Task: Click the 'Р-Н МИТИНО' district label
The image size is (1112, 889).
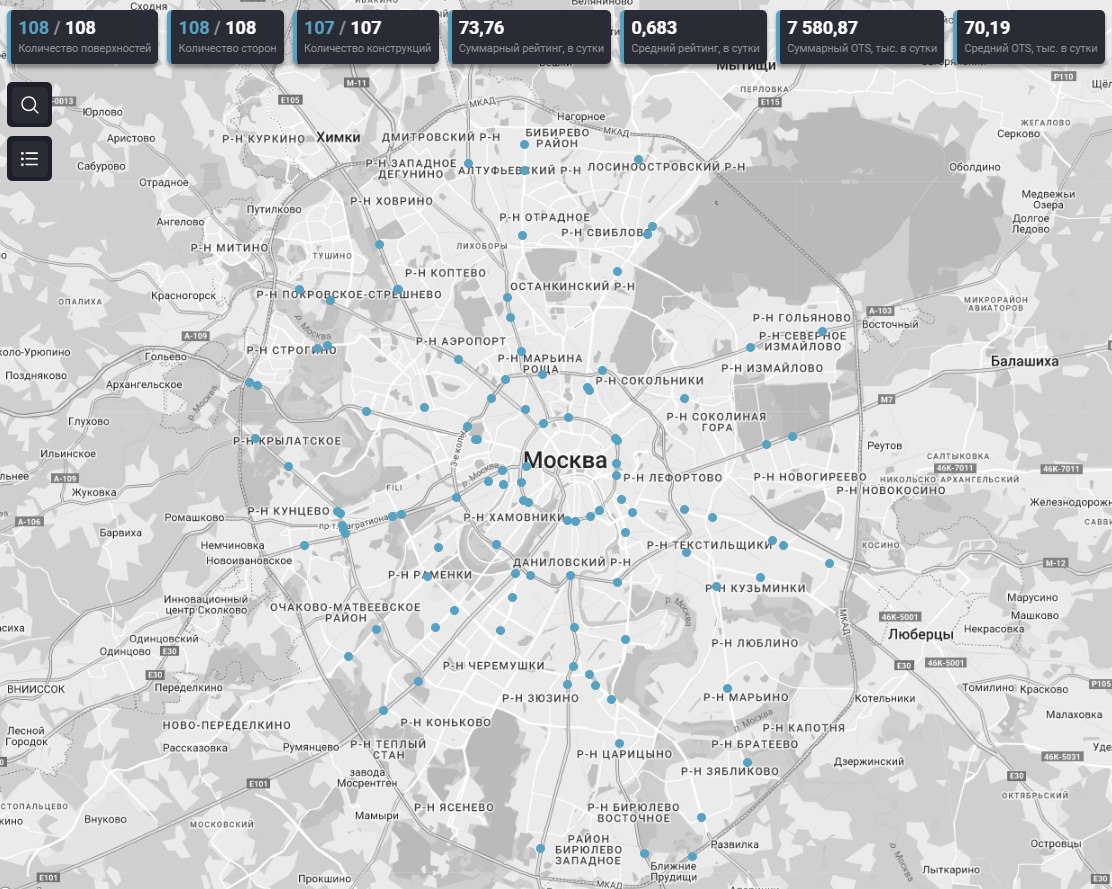Action: (x=230, y=248)
